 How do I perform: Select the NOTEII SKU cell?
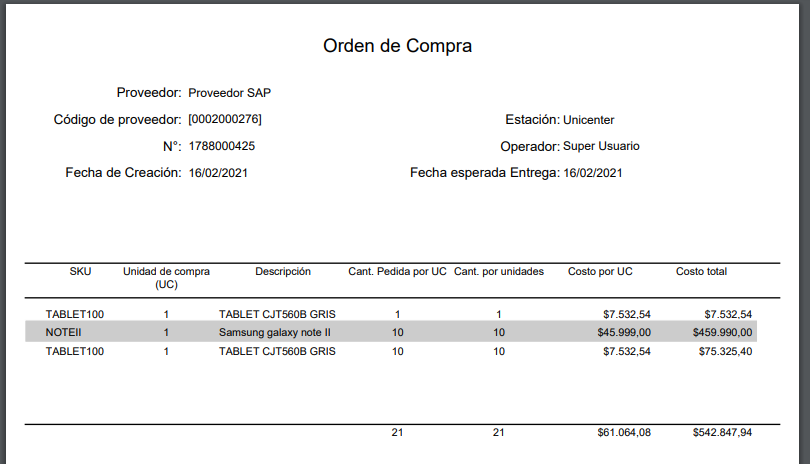[x=63, y=332]
